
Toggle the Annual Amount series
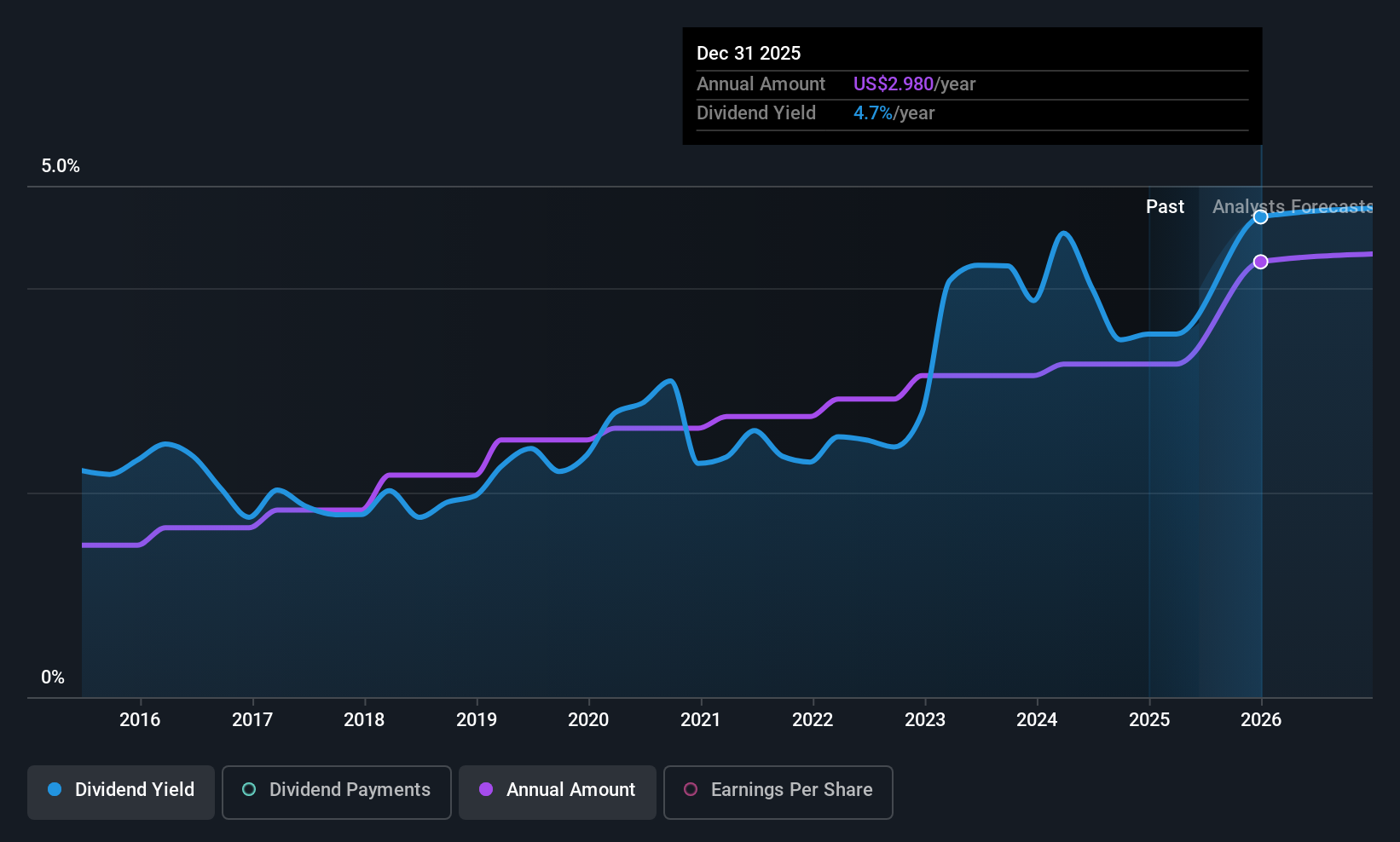[x=558, y=792]
